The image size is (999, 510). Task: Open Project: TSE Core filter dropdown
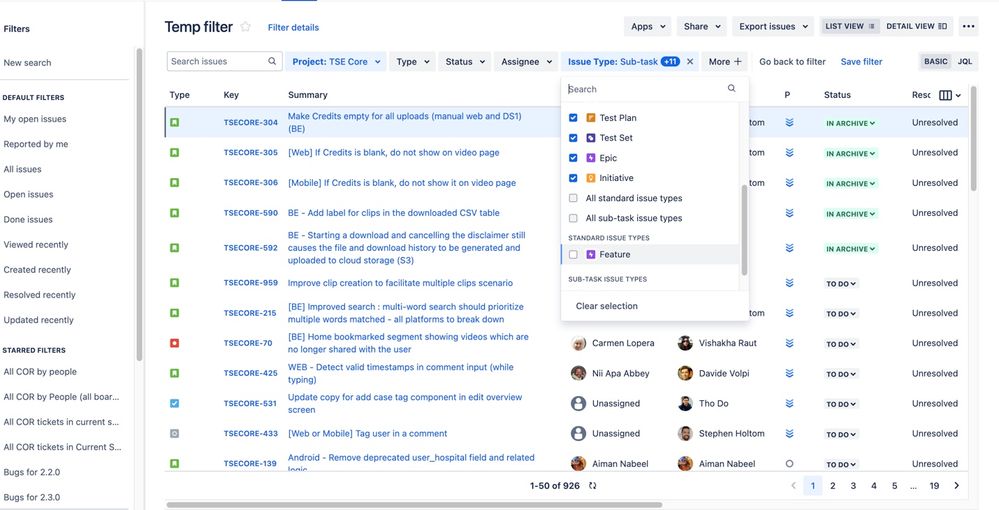[336, 62]
